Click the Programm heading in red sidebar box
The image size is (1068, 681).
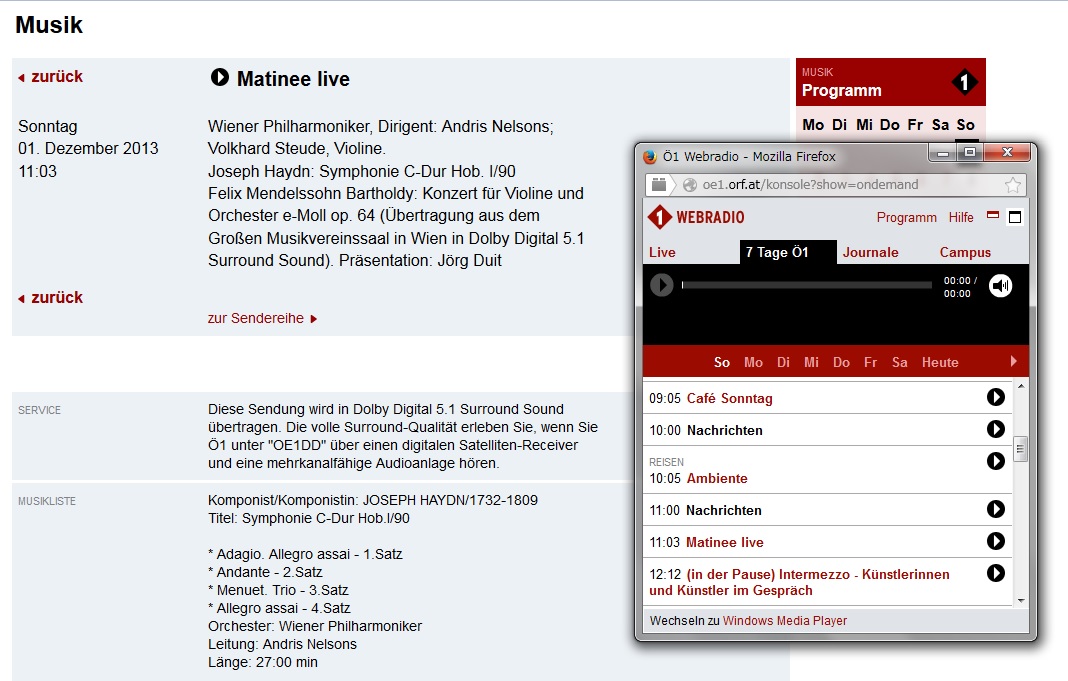842,90
